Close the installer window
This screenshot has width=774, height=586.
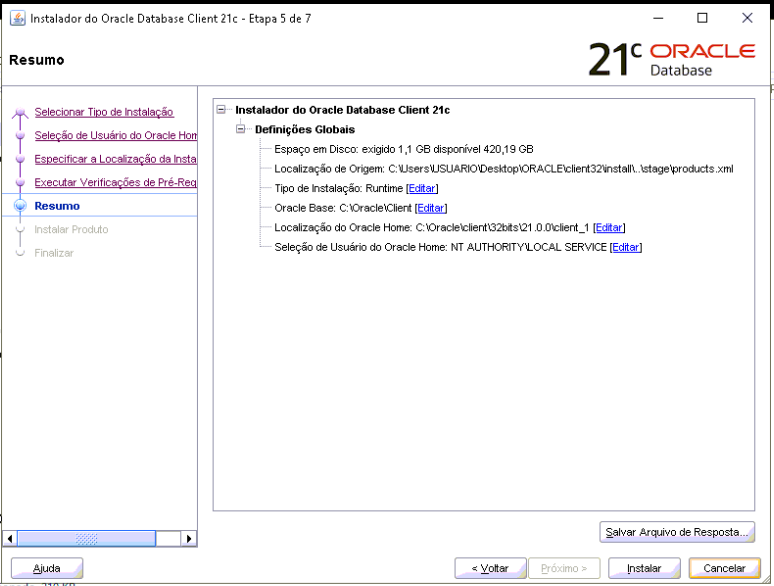747,18
